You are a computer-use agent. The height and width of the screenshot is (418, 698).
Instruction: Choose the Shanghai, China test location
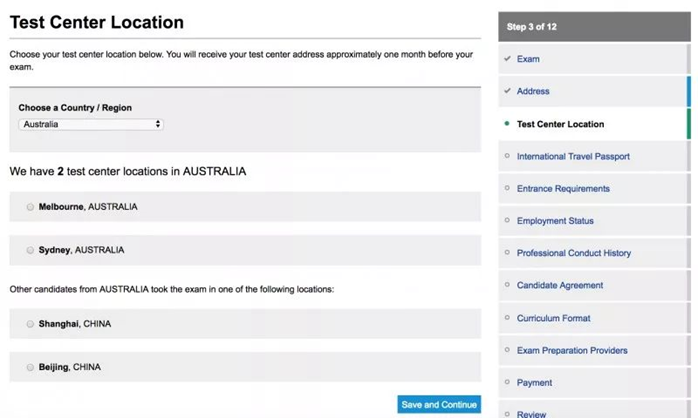(x=30, y=324)
